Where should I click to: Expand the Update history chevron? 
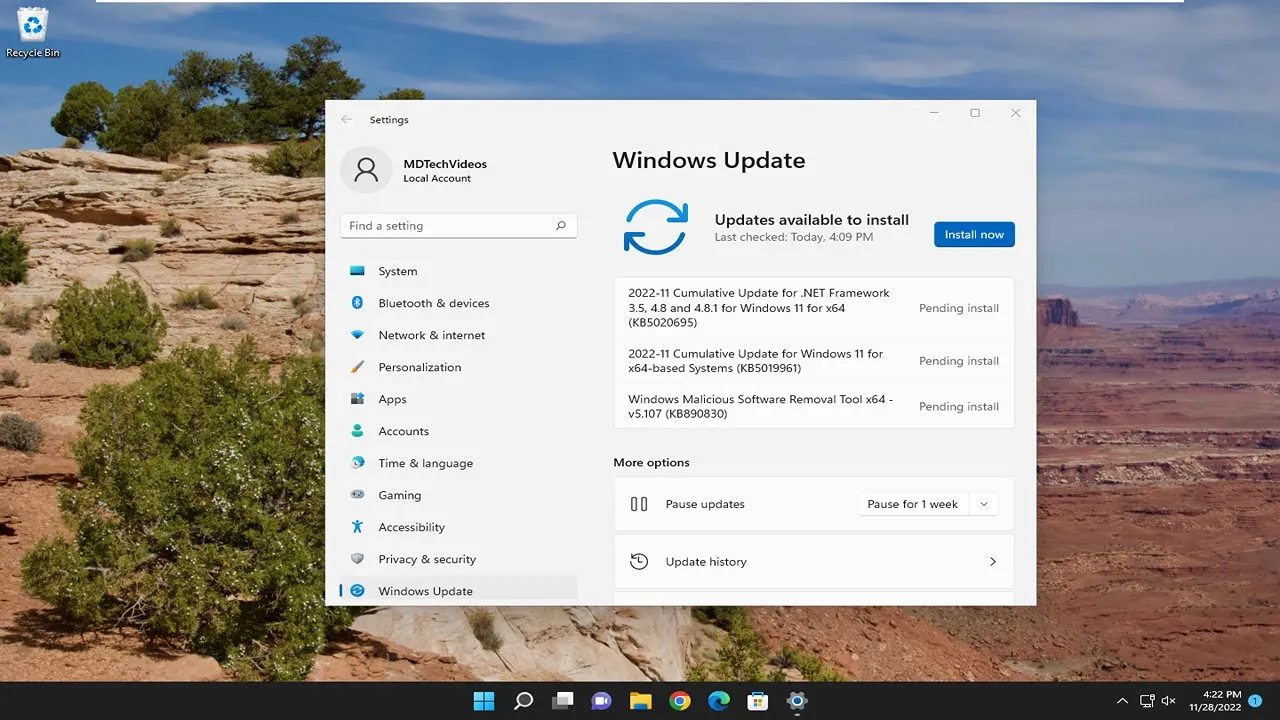(x=993, y=562)
